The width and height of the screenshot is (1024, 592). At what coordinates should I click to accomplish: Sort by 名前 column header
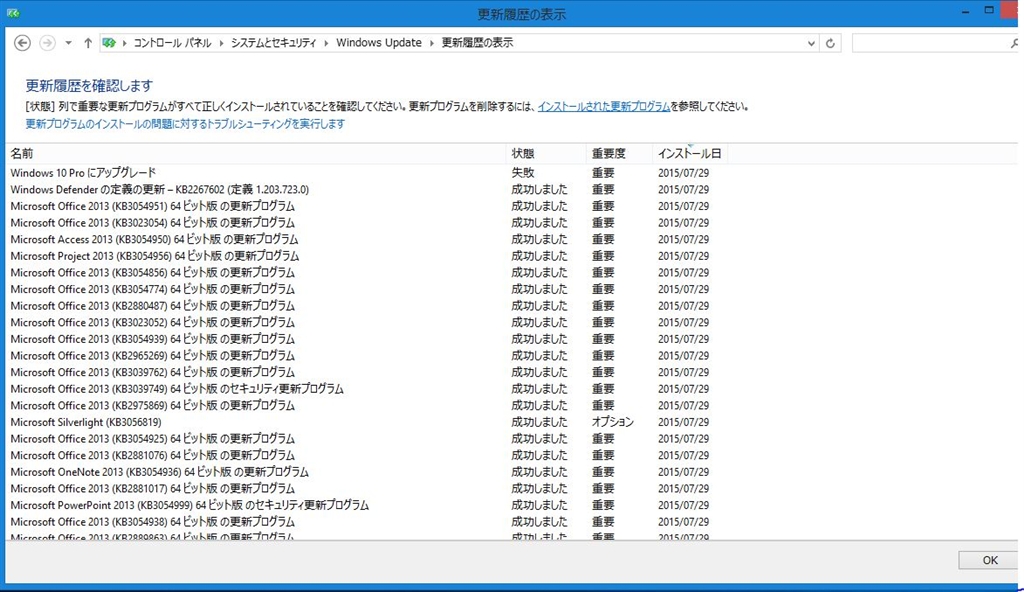point(256,154)
